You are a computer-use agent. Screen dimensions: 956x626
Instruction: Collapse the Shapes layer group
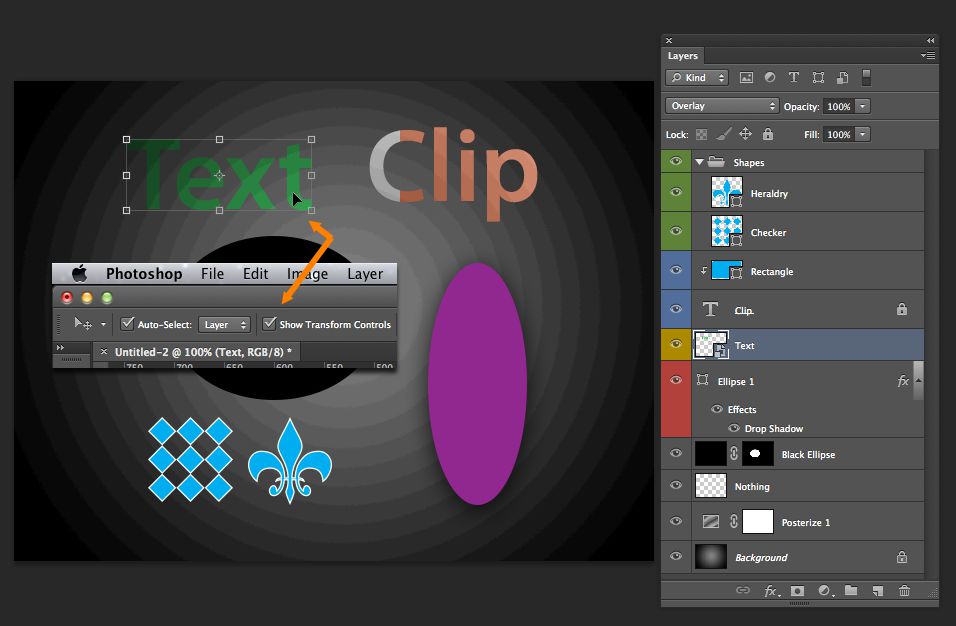point(699,162)
